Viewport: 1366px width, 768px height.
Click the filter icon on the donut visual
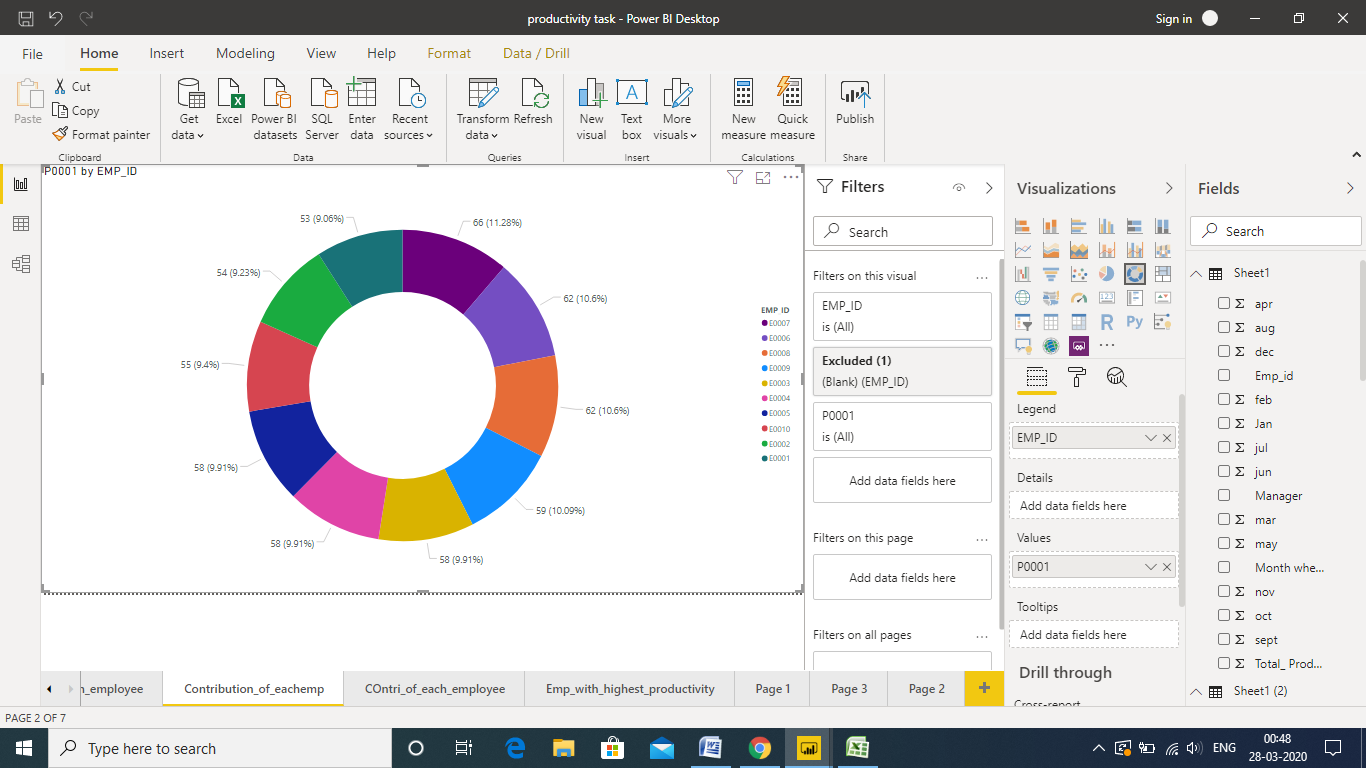[735, 177]
